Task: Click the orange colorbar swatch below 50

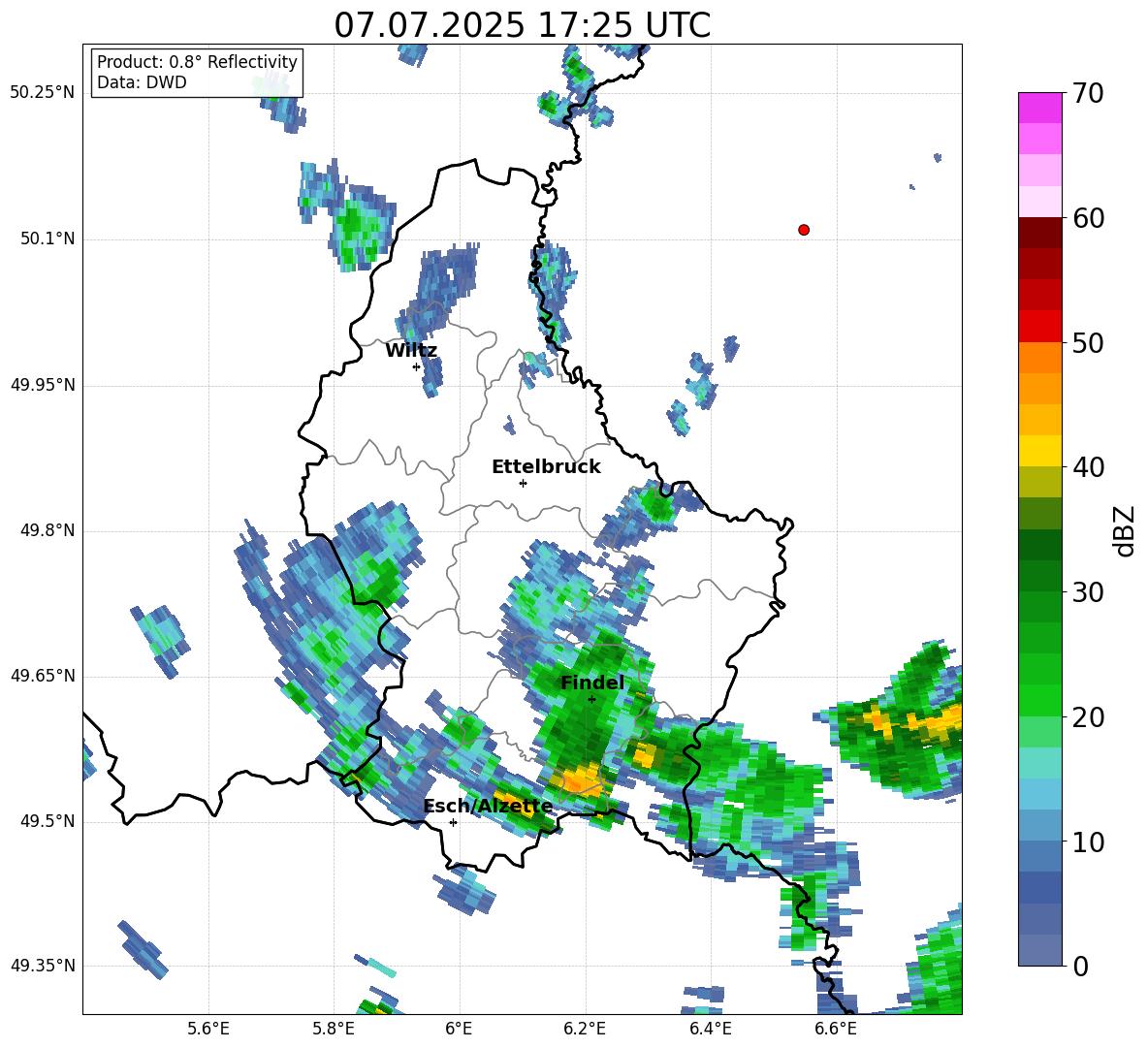Action: click(1039, 358)
